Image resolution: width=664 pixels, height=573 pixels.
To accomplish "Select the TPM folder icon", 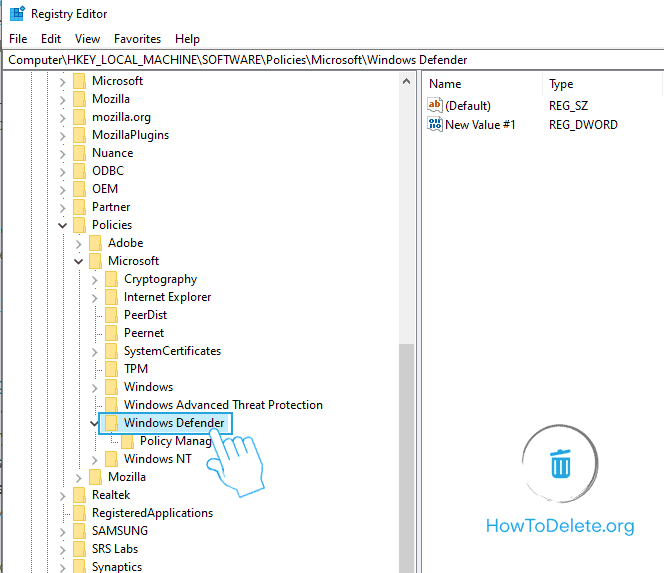I will coord(112,369).
